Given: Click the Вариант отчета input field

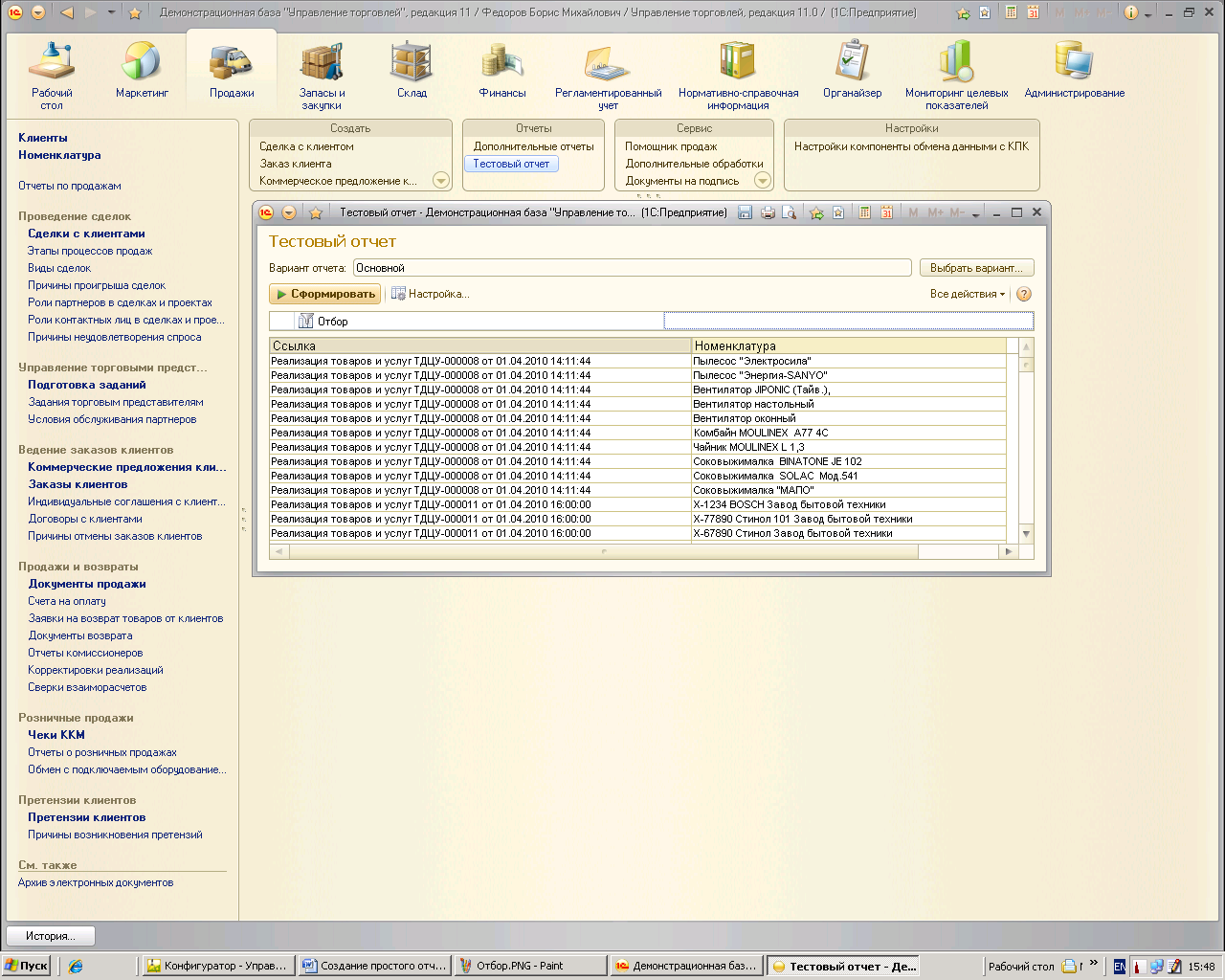Looking at the screenshot, I should (632, 268).
